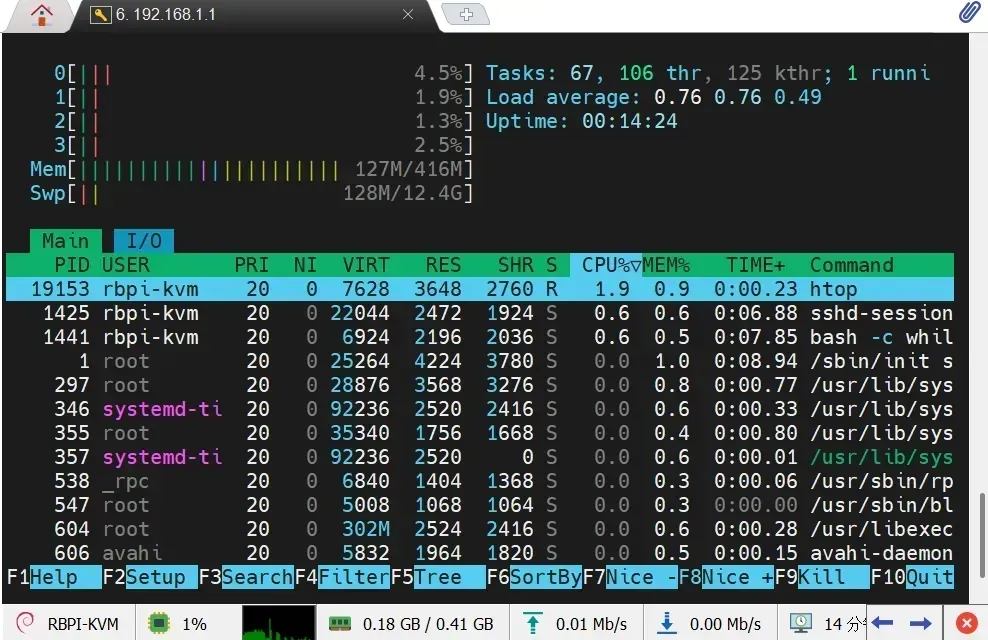Click the Home tab icon
Image resolution: width=988 pixels, height=640 pixels.
[42, 15]
